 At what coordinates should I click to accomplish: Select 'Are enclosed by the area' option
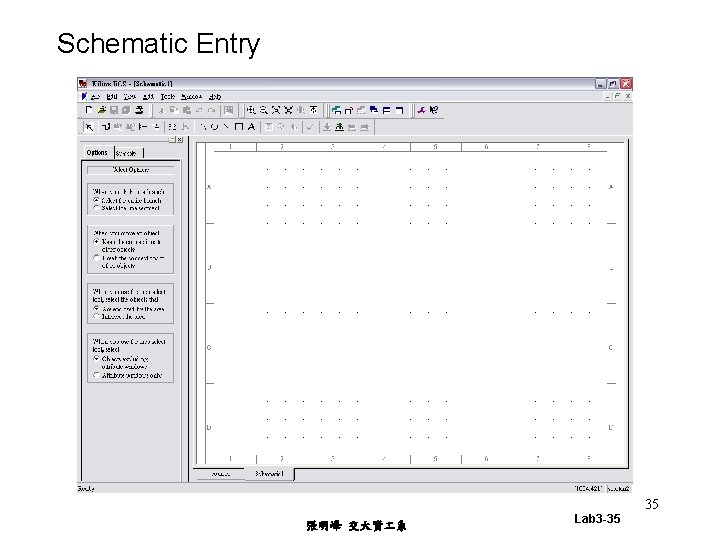pos(96,309)
